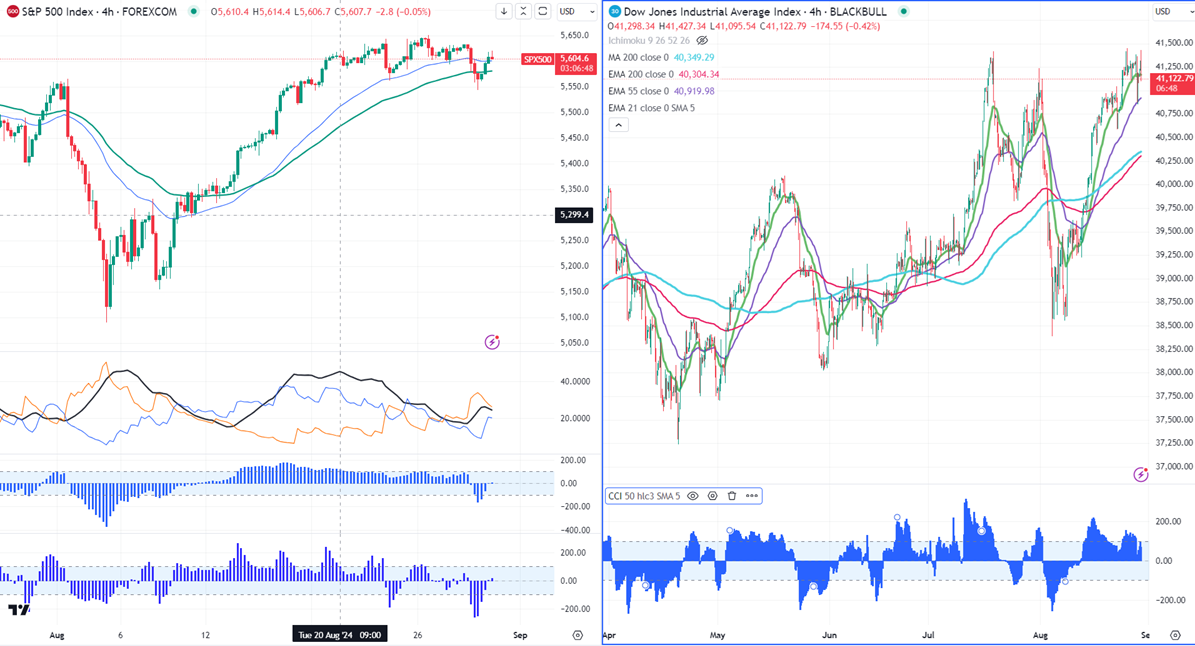
Task: Select the EMA 200 close indicator legend
Action: (x=641, y=74)
